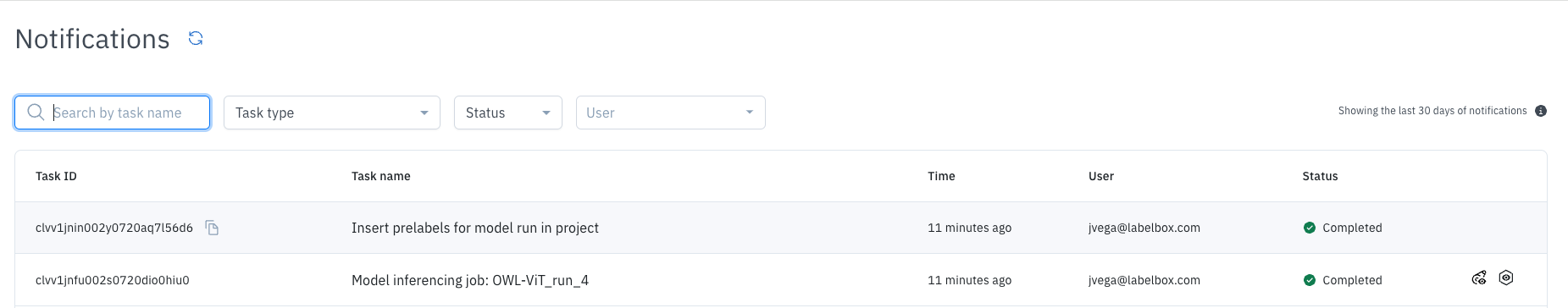Open the User filter dropdown
Screen dimensions: 1568x308
[x=671, y=113]
